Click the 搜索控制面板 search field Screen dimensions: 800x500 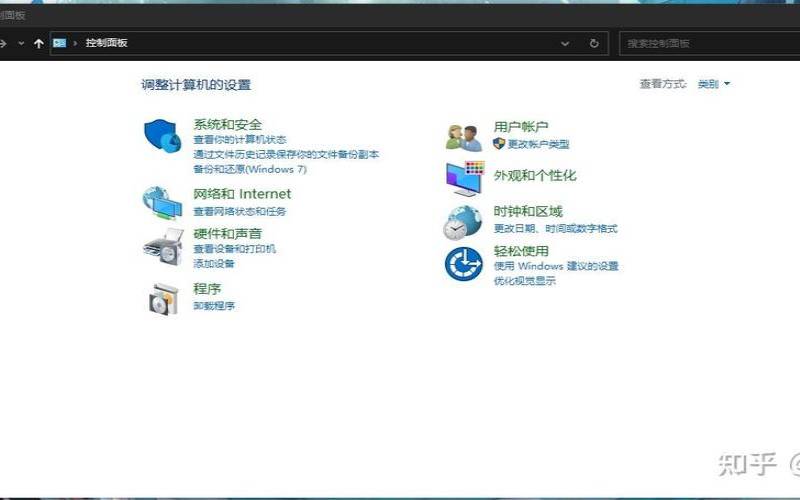click(x=709, y=43)
